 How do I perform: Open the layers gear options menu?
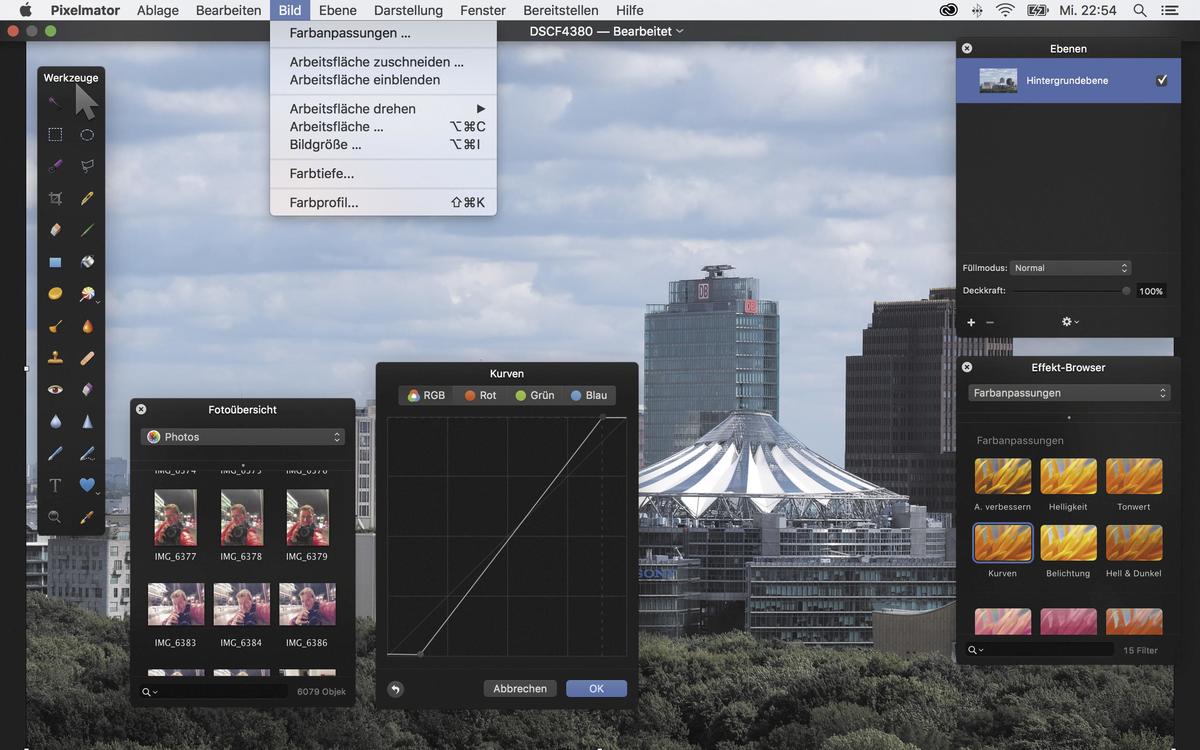pos(1070,322)
